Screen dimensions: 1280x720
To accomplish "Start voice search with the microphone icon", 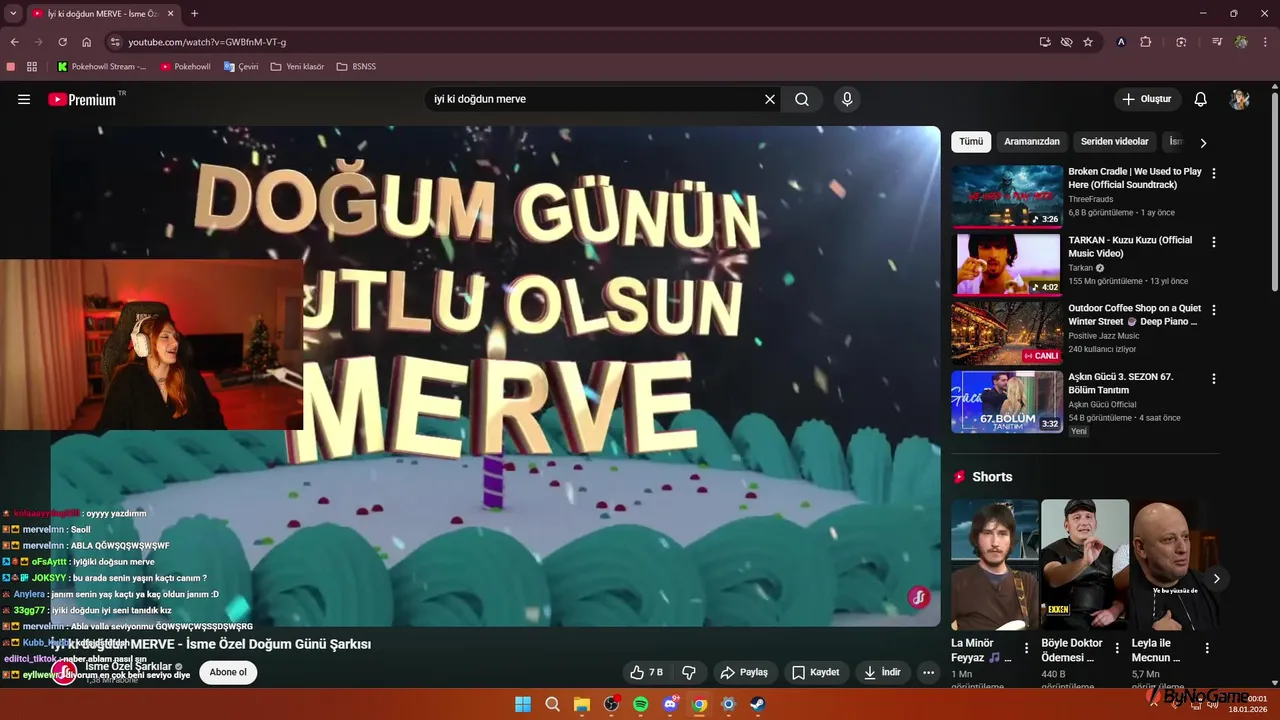I will coord(847,99).
